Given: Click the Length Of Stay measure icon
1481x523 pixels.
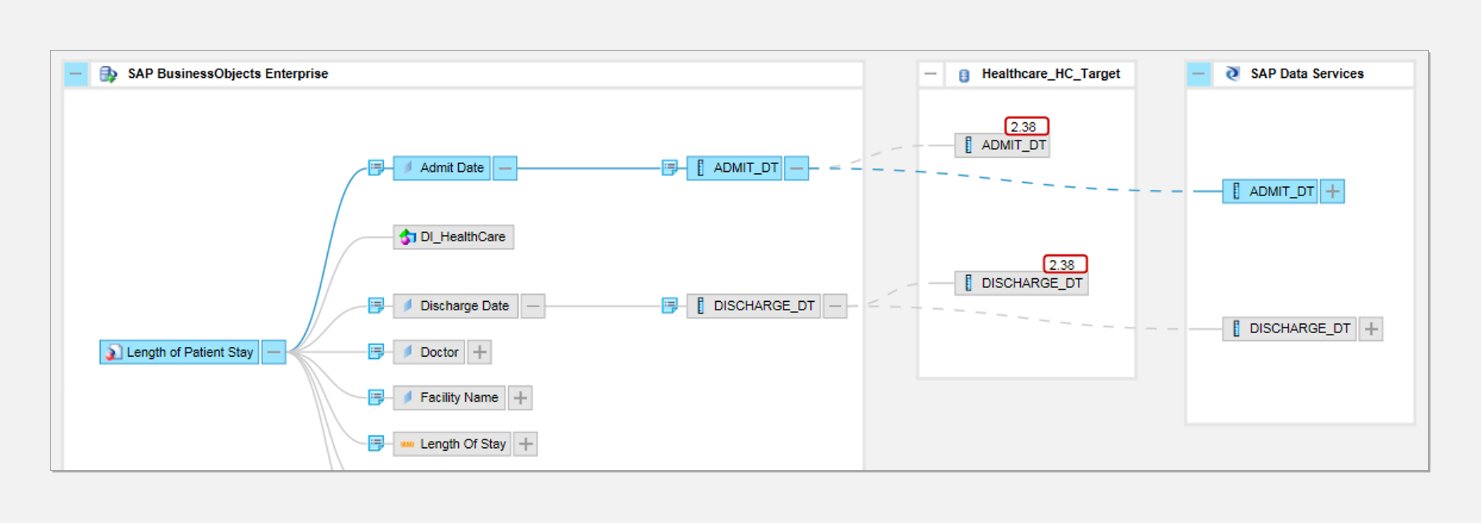Looking at the screenshot, I should click(x=407, y=444).
